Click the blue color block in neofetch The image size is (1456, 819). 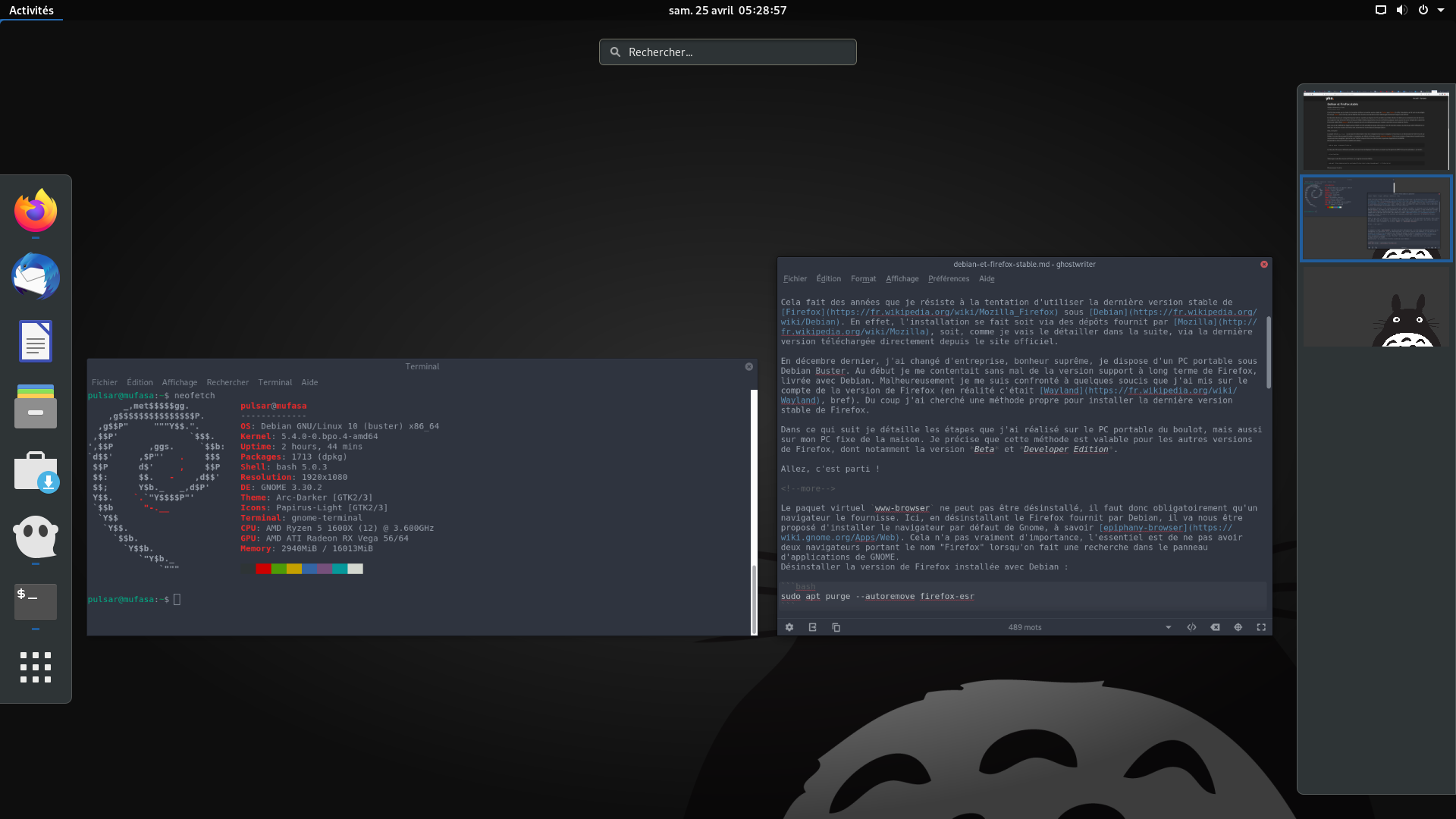click(x=309, y=569)
